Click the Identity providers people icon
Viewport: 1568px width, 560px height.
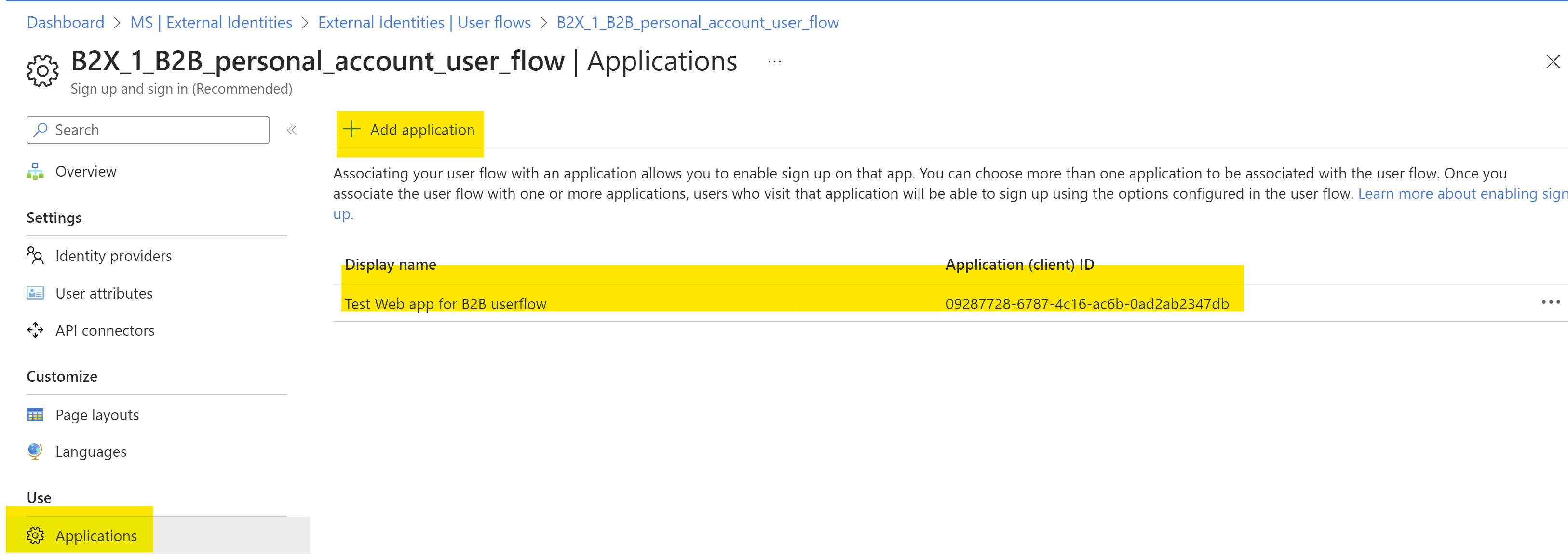[35, 256]
